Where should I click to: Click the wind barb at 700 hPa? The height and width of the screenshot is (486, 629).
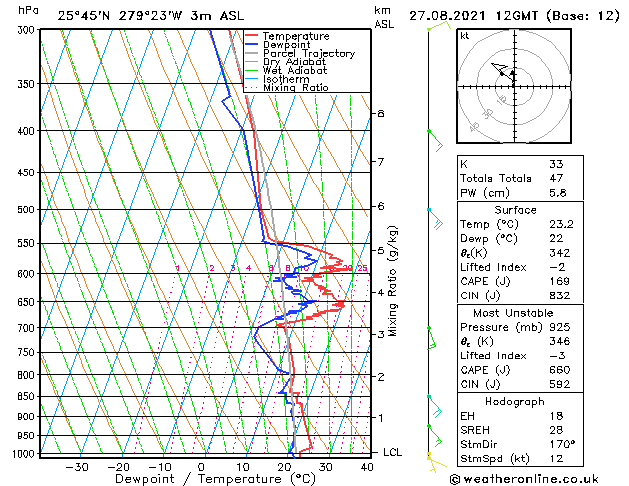click(432, 338)
